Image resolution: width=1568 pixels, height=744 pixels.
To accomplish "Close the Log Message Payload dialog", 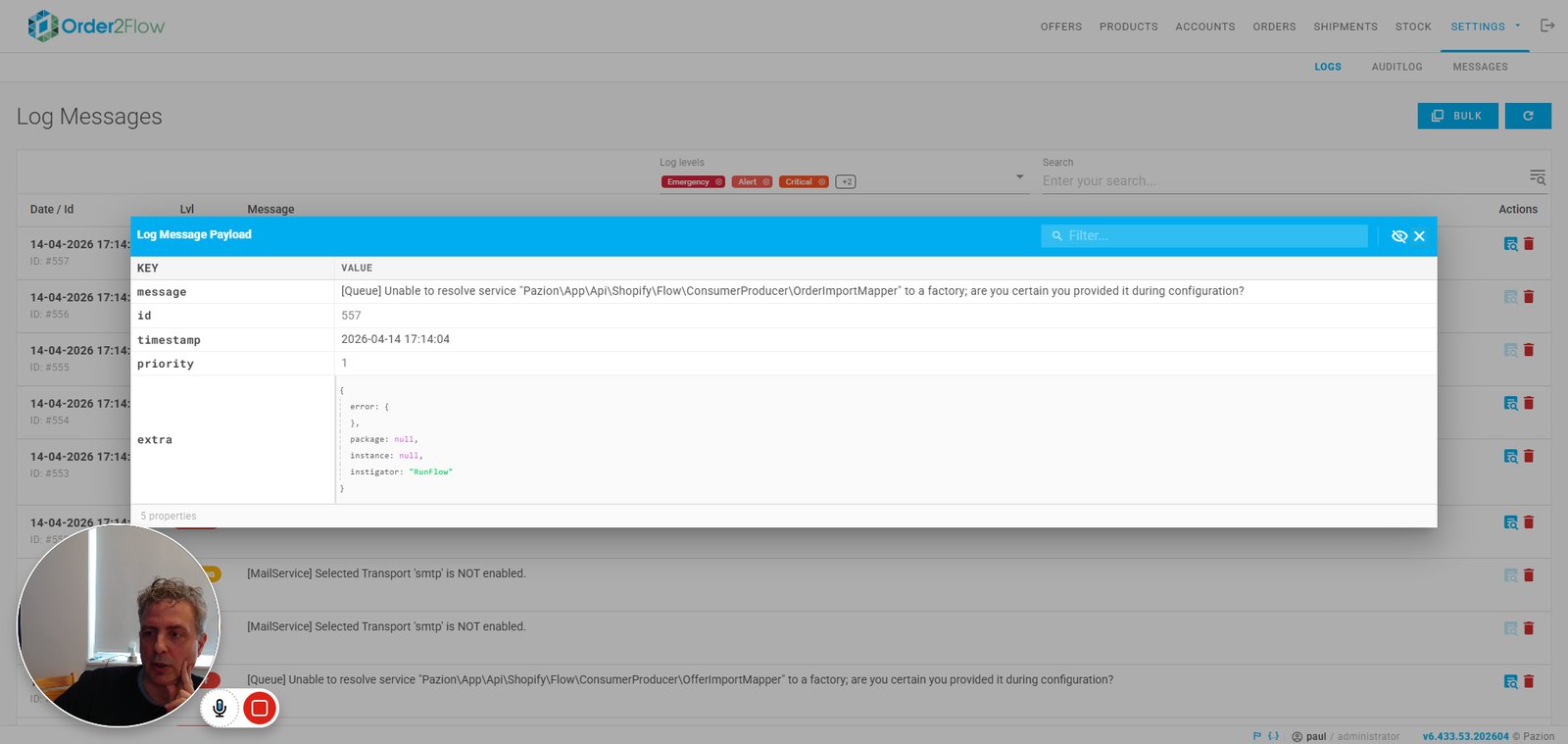I will point(1419,236).
